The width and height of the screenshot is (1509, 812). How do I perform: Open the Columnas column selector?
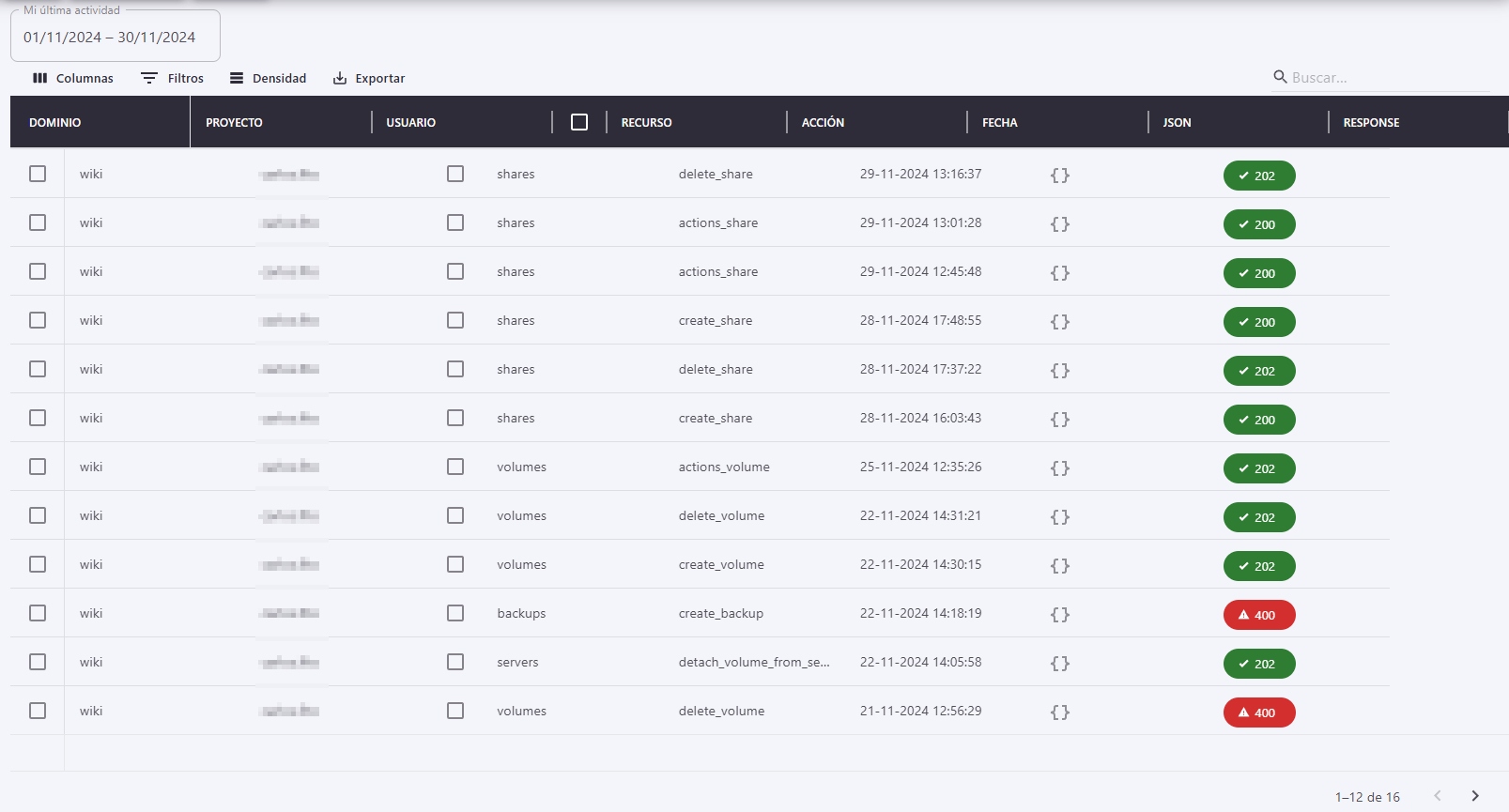73,78
